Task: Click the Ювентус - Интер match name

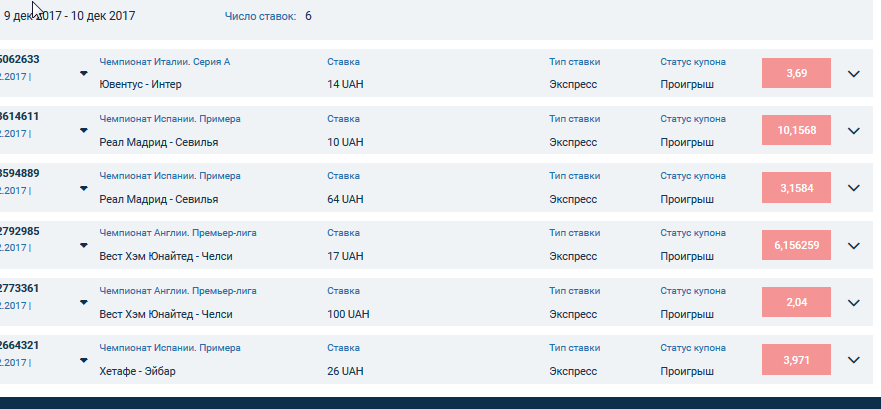Action: 140,84
